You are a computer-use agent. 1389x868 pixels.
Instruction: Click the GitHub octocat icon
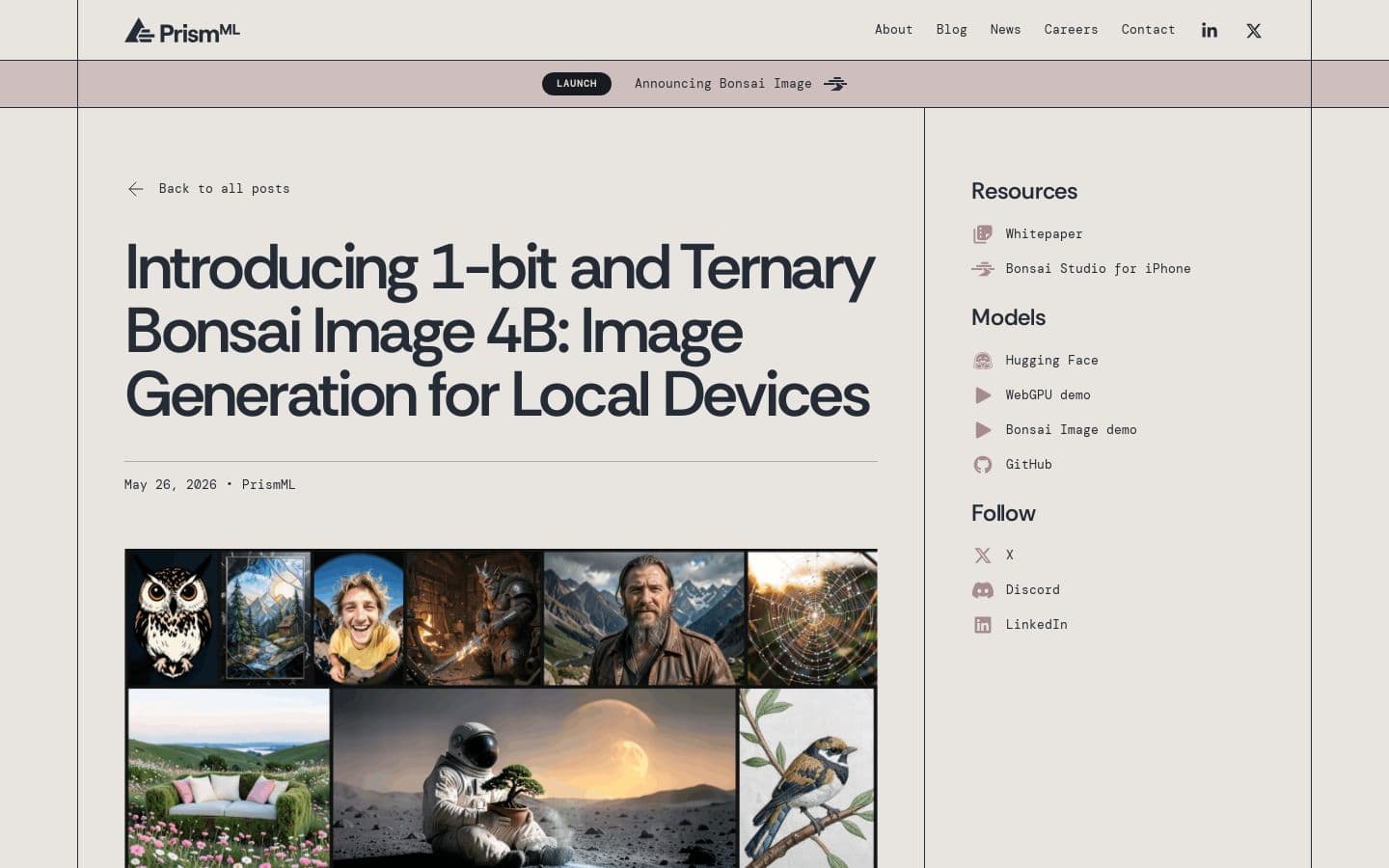coord(982,465)
